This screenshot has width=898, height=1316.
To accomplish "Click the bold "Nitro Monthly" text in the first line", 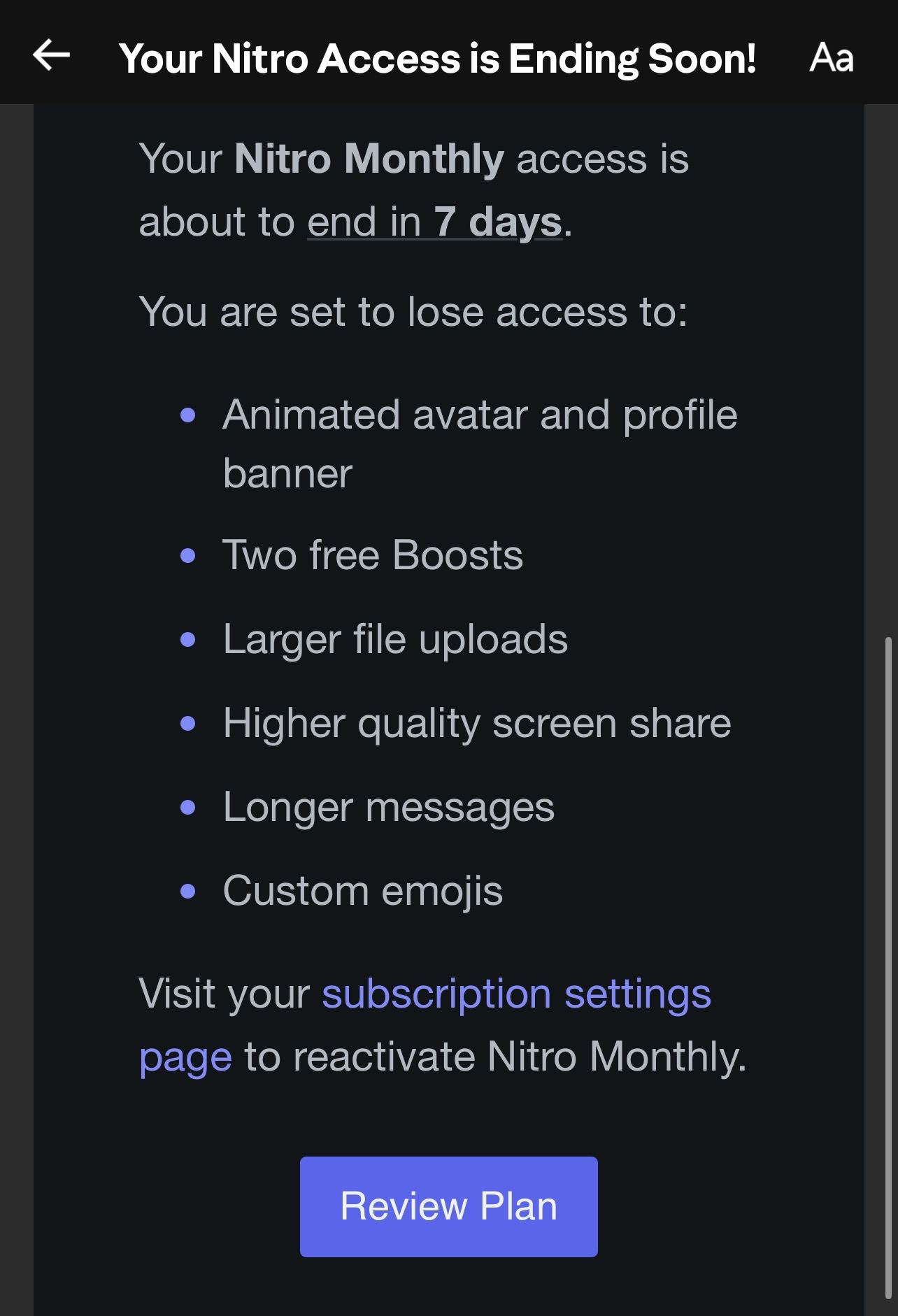I will click(369, 159).
